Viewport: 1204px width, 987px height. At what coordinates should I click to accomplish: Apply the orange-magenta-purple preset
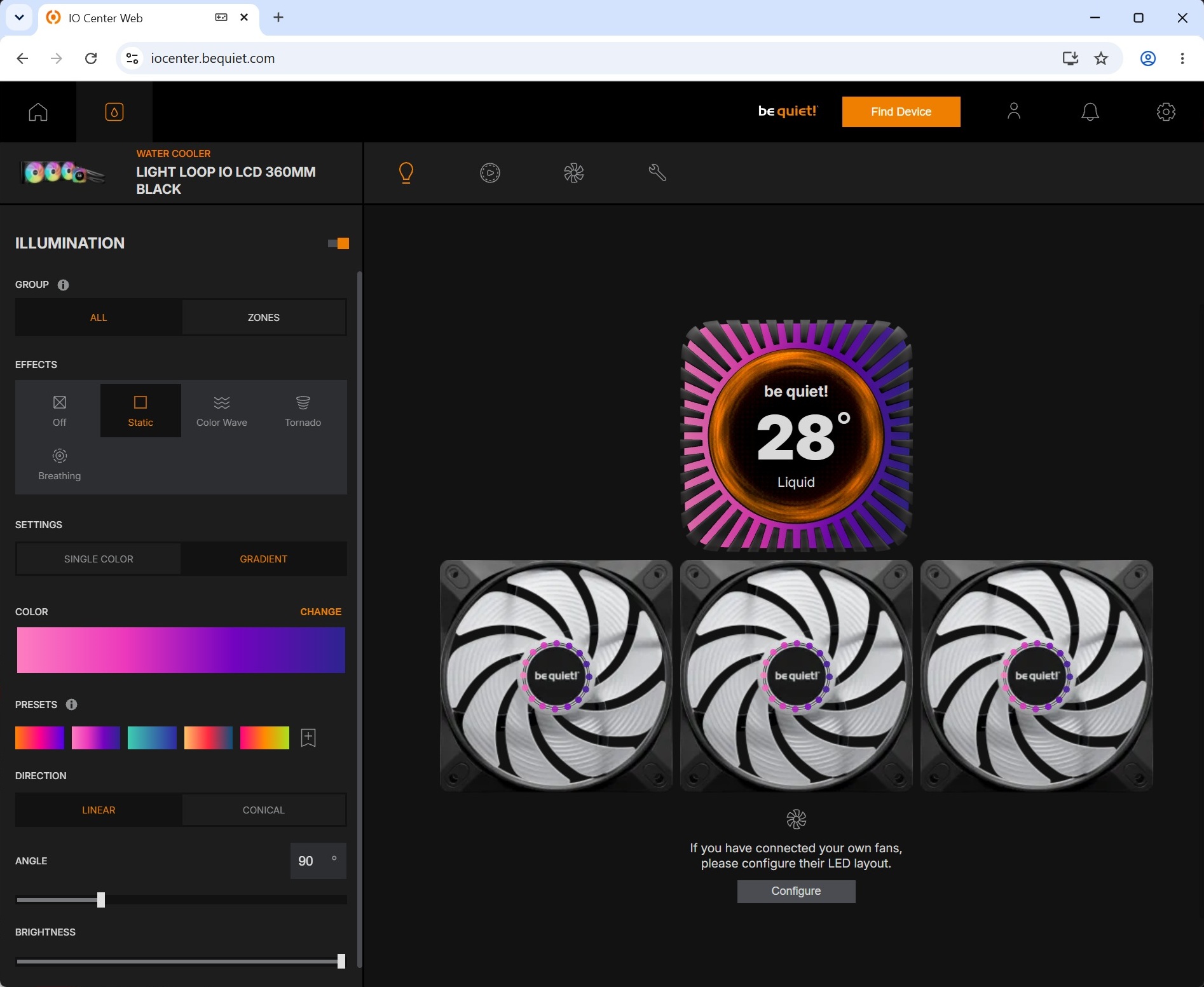click(40, 738)
